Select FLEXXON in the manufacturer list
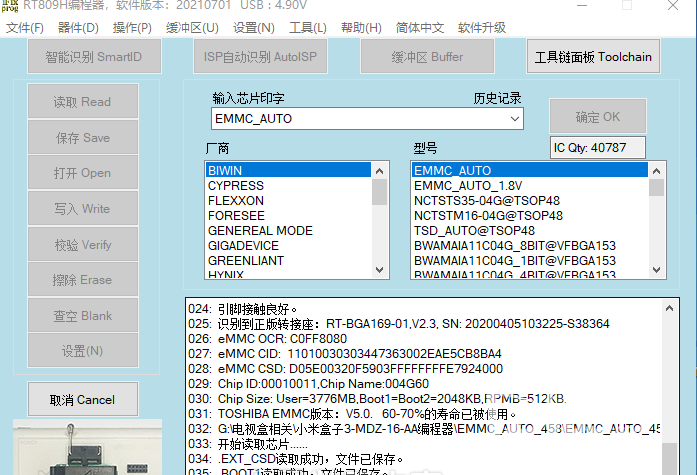Screen dimensions: 697x475 pyautogui.click(x=288, y=200)
